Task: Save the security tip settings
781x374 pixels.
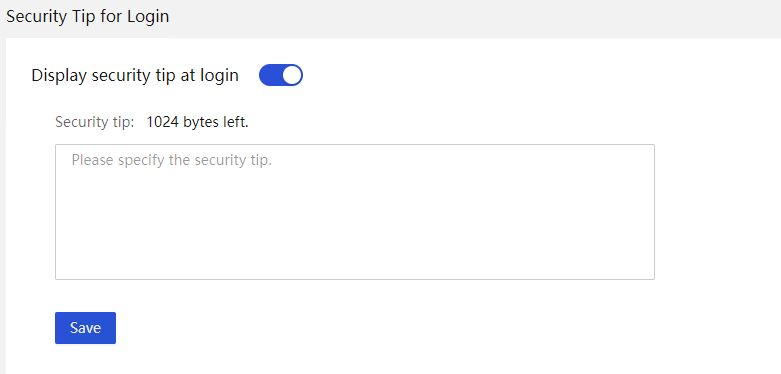Action: coord(85,328)
